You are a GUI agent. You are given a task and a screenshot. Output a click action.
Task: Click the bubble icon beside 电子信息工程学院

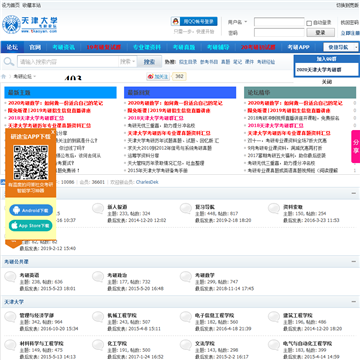tap(186, 317)
